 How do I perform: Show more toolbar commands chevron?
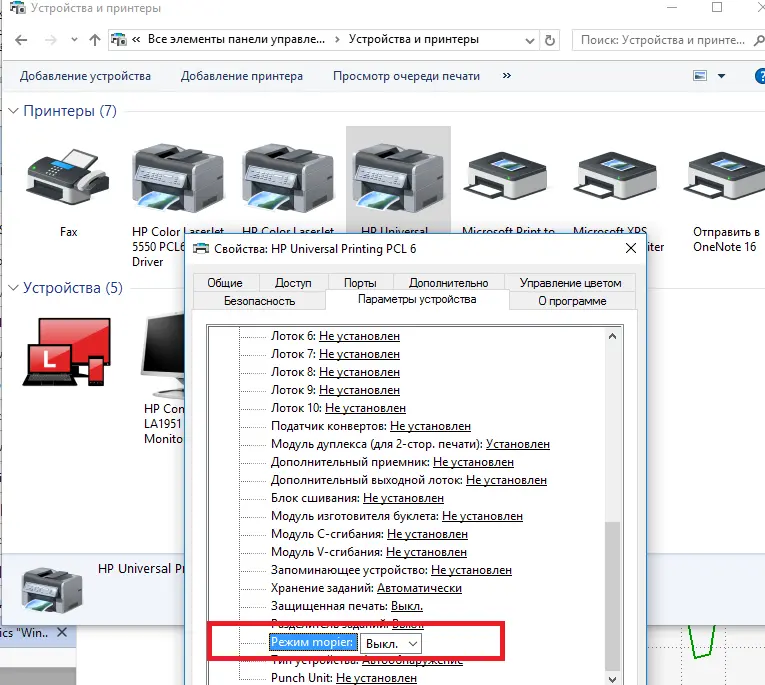coord(507,76)
